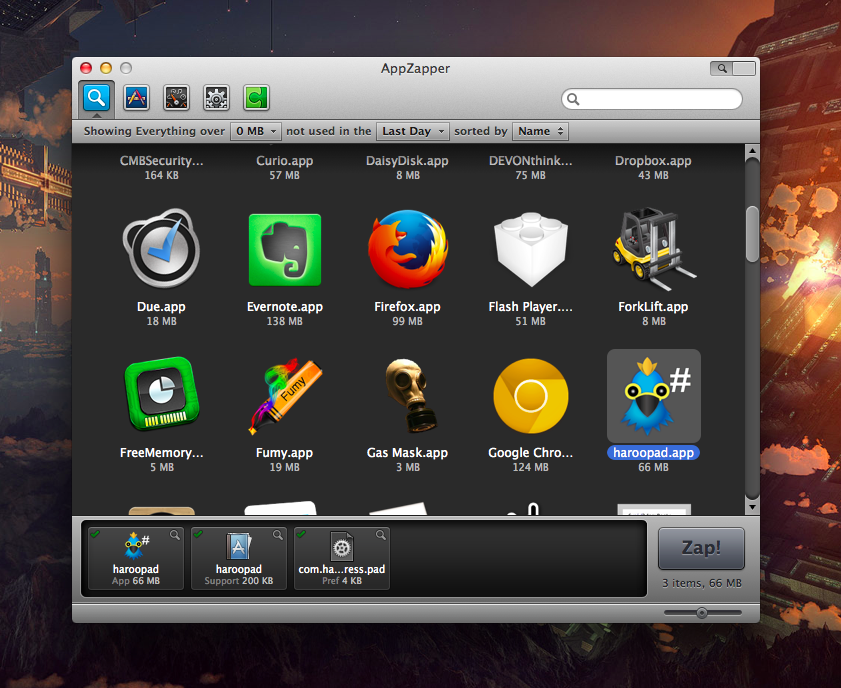
Task: Select the Firefox.app icon
Action: tap(408, 249)
